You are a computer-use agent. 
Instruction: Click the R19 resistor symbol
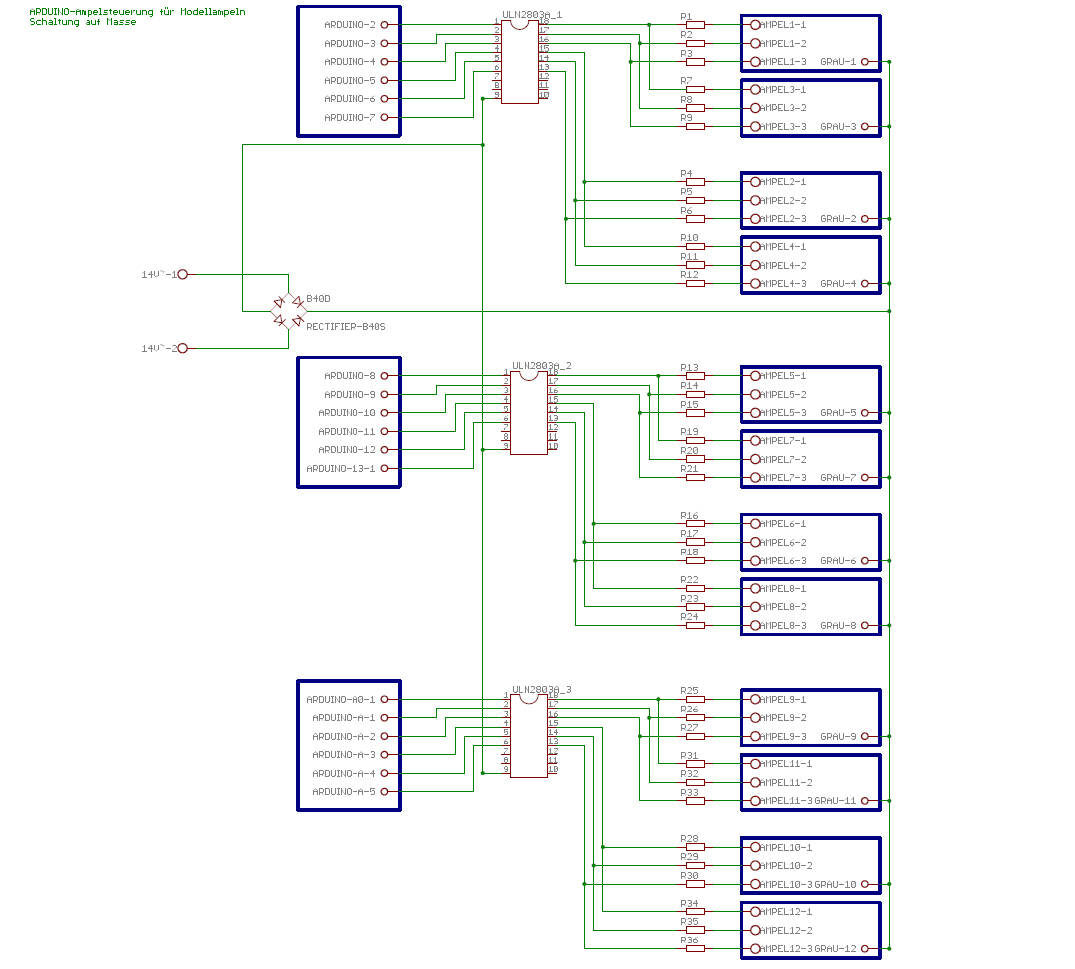point(695,440)
